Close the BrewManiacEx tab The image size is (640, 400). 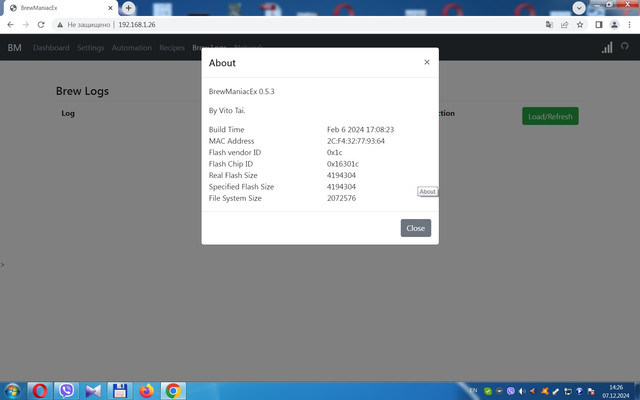coord(110,8)
